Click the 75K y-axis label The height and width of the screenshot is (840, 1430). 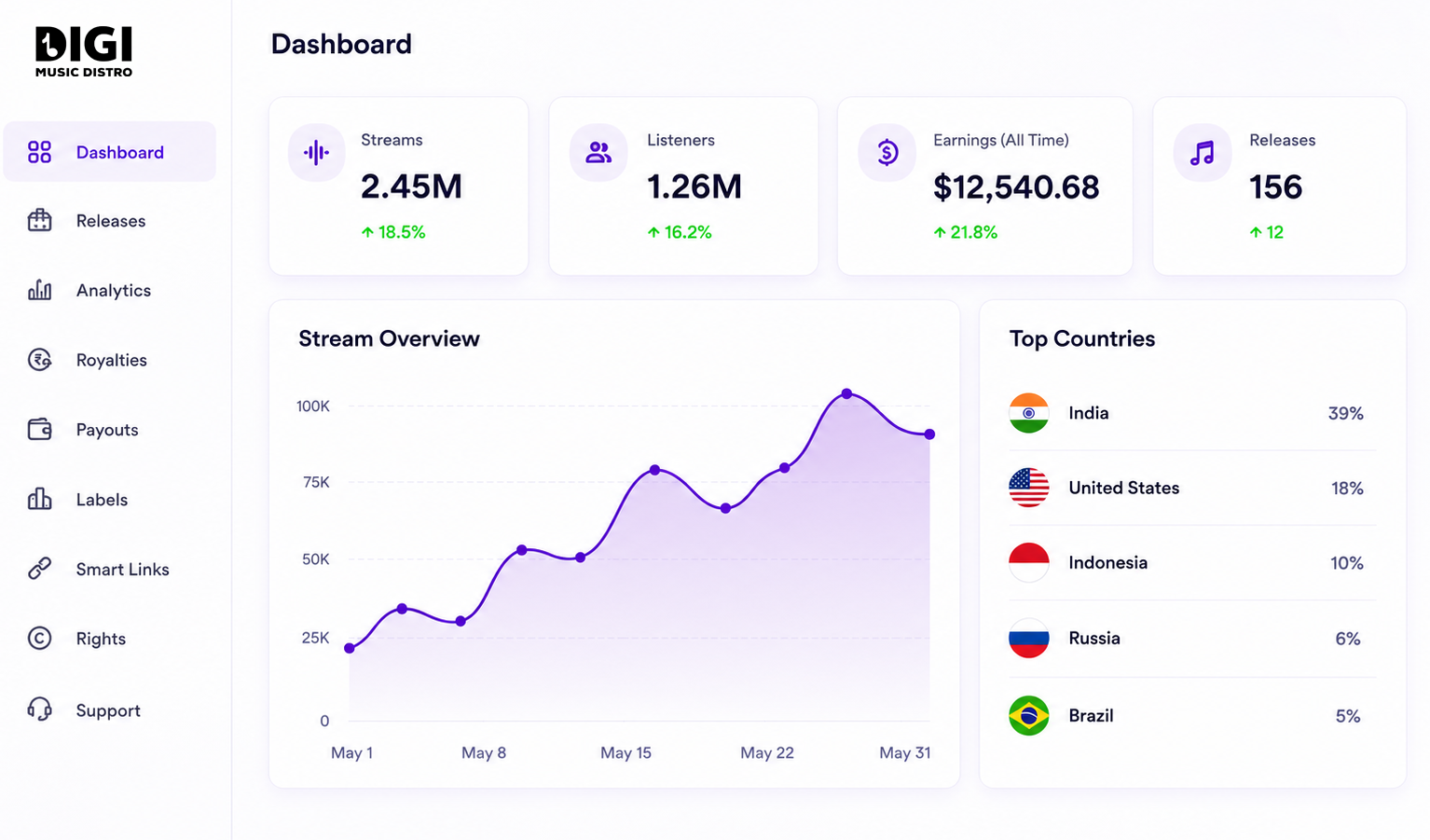[x=316, y=482]
